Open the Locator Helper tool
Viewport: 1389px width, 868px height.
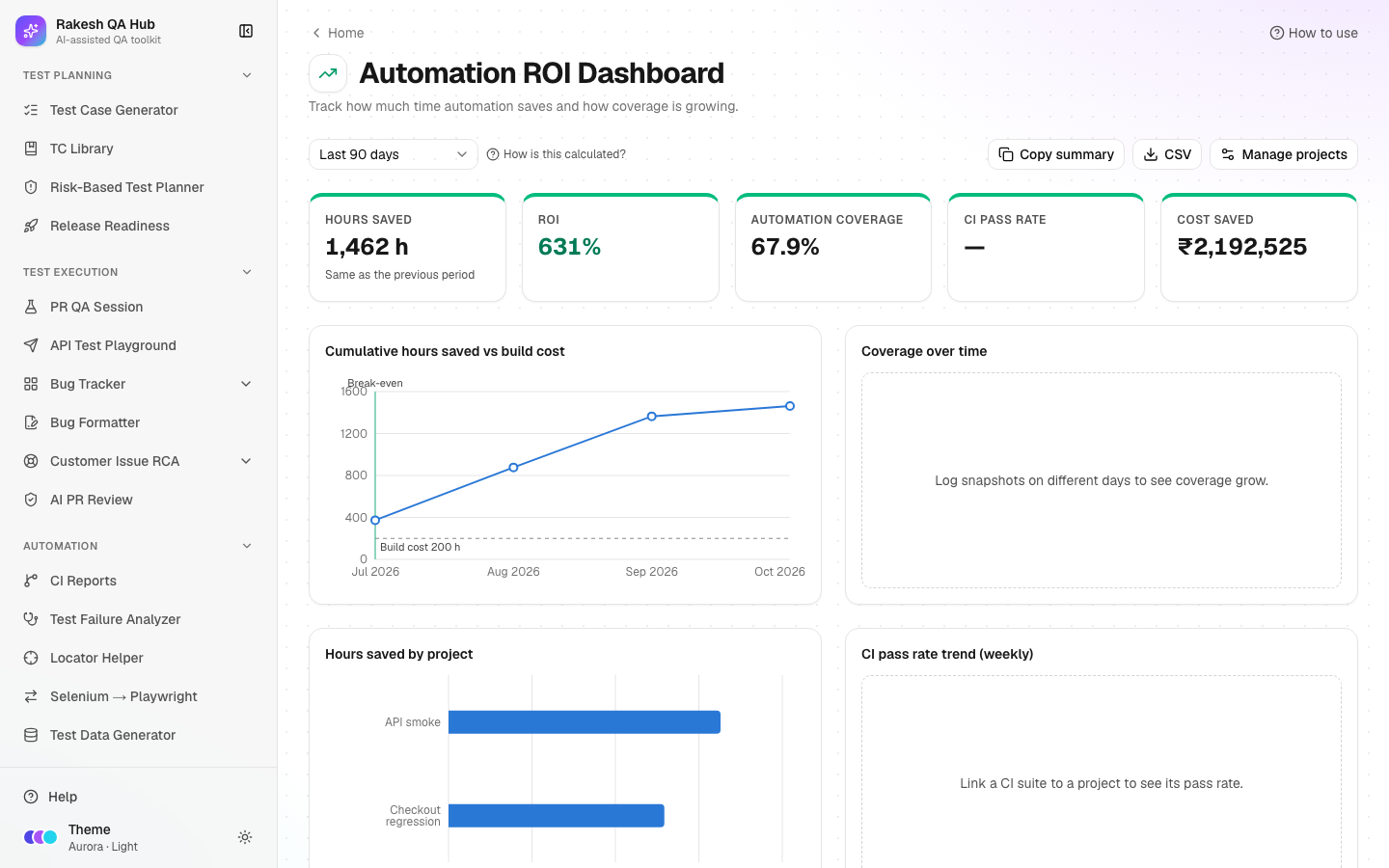(x=139, y=658)
